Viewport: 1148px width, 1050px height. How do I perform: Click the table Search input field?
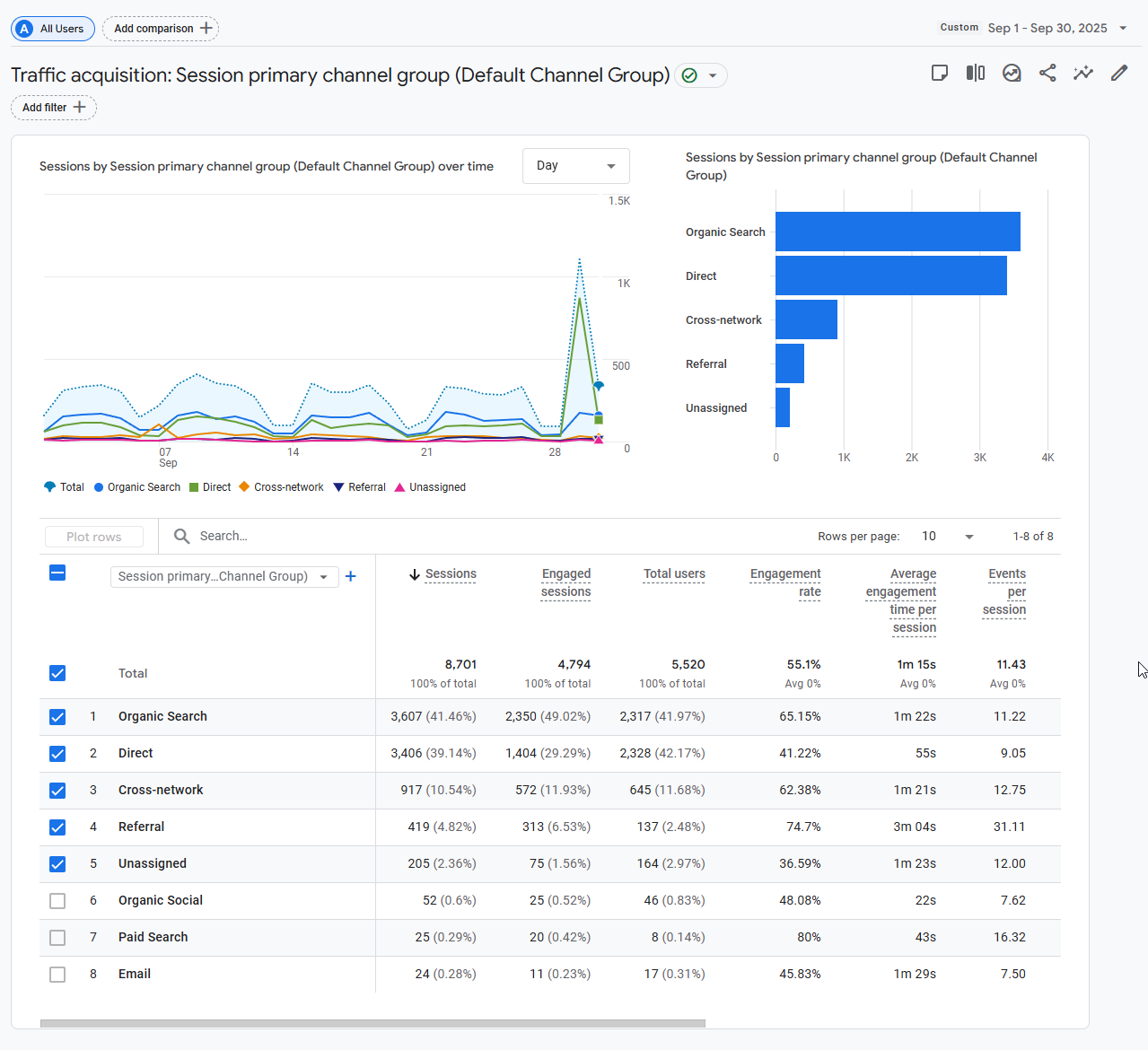(359, 537)
